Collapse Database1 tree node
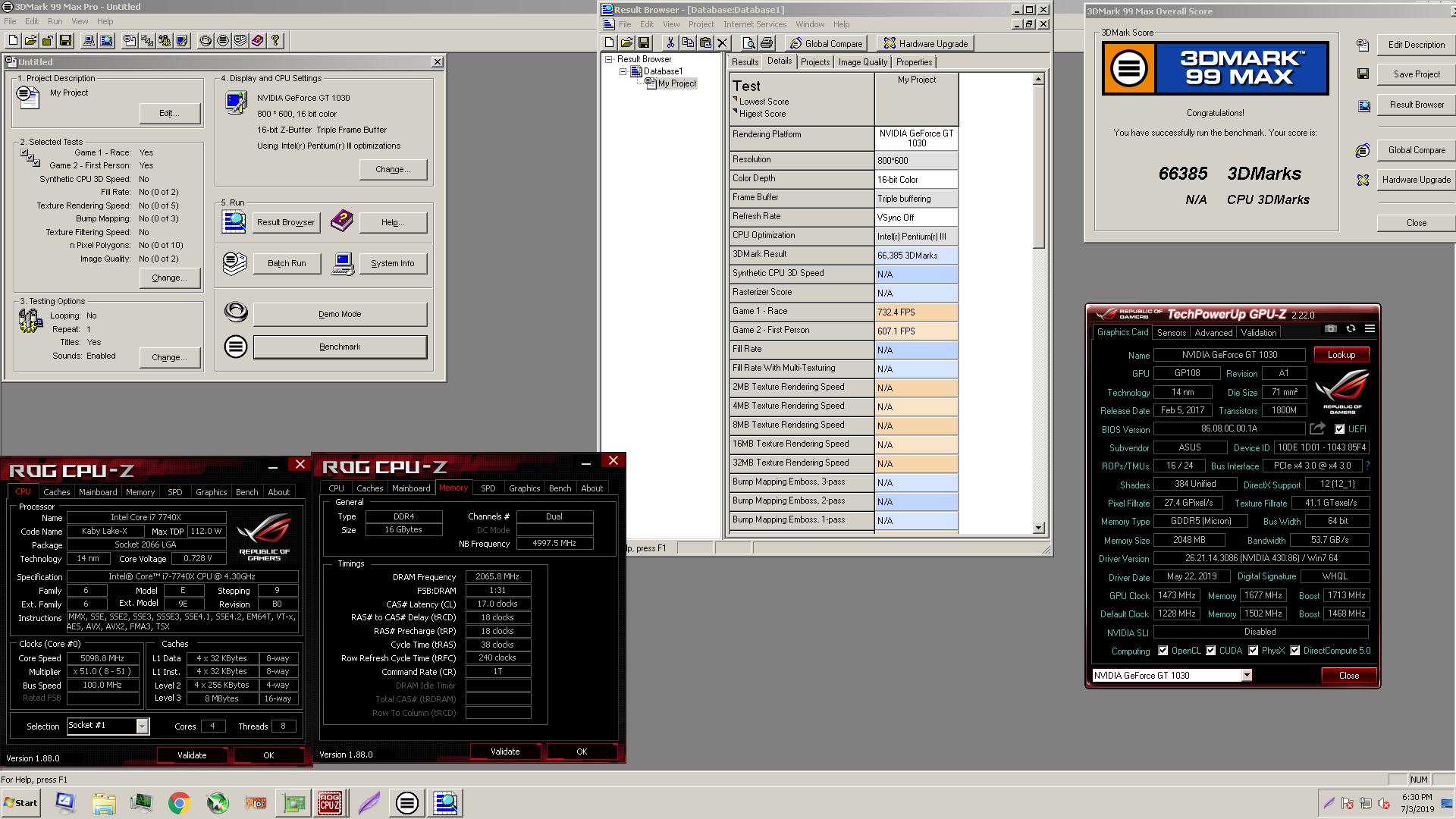This screenshot has width=1456, height=819. click(x=623, y=71)
